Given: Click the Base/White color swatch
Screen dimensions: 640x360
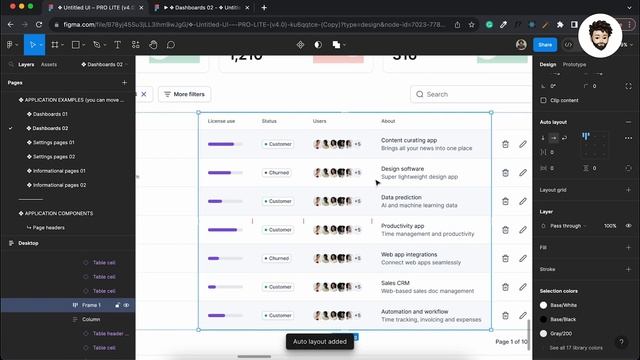Looking at the screenshot, I should pos(543,305).
